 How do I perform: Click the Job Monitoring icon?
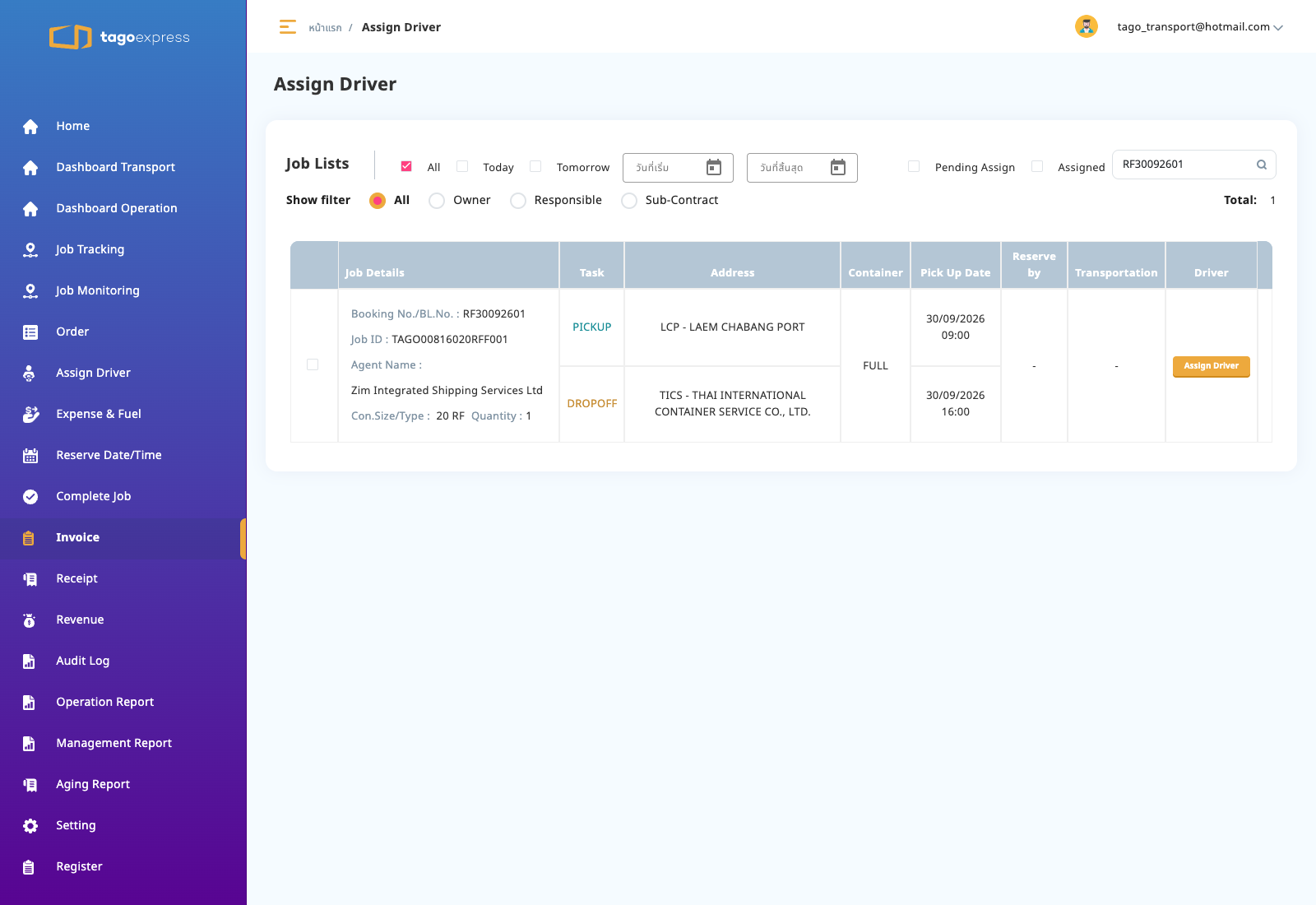[x=30, y=290]
